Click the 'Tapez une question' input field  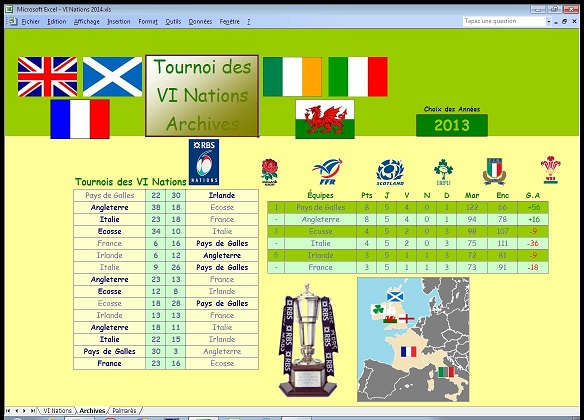(504, 21)
